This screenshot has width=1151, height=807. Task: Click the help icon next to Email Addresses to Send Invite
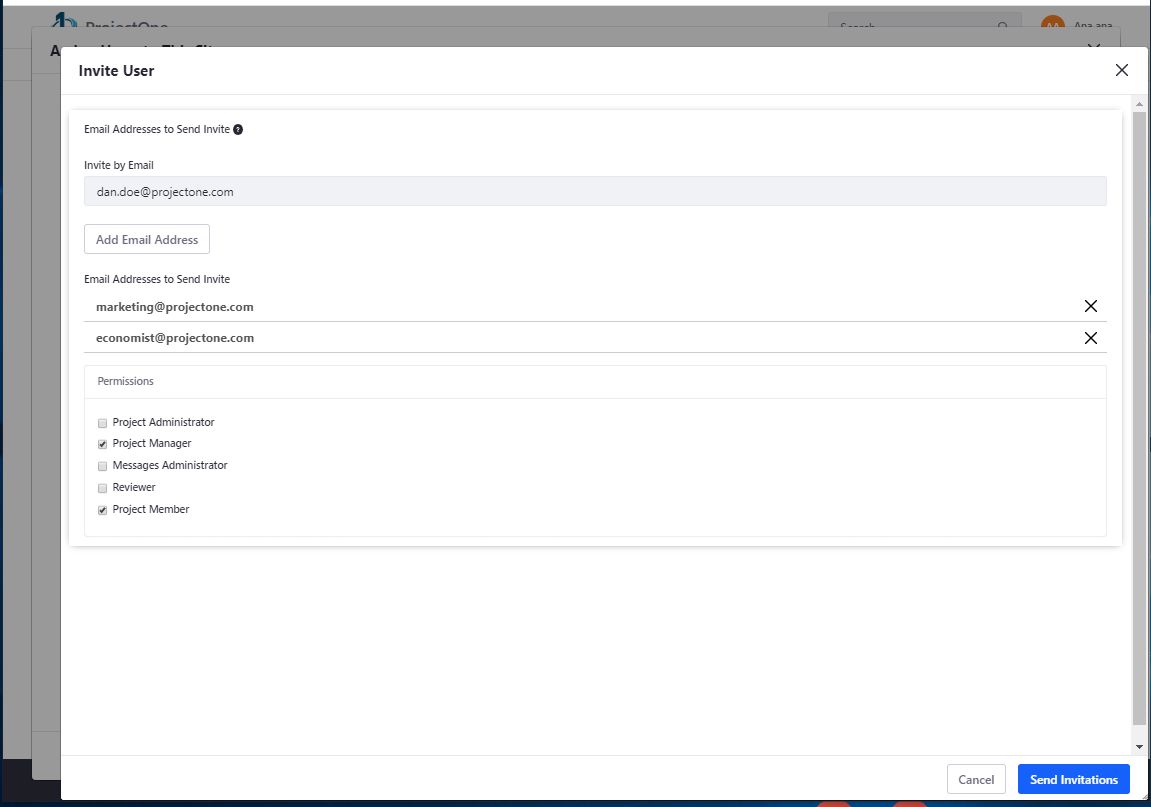pos(238,129)
